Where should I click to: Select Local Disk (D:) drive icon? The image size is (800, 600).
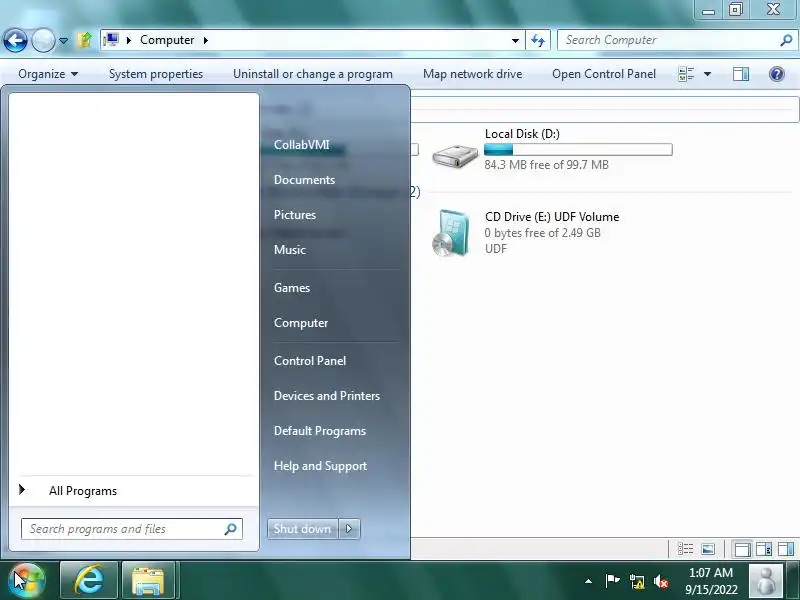455,155
